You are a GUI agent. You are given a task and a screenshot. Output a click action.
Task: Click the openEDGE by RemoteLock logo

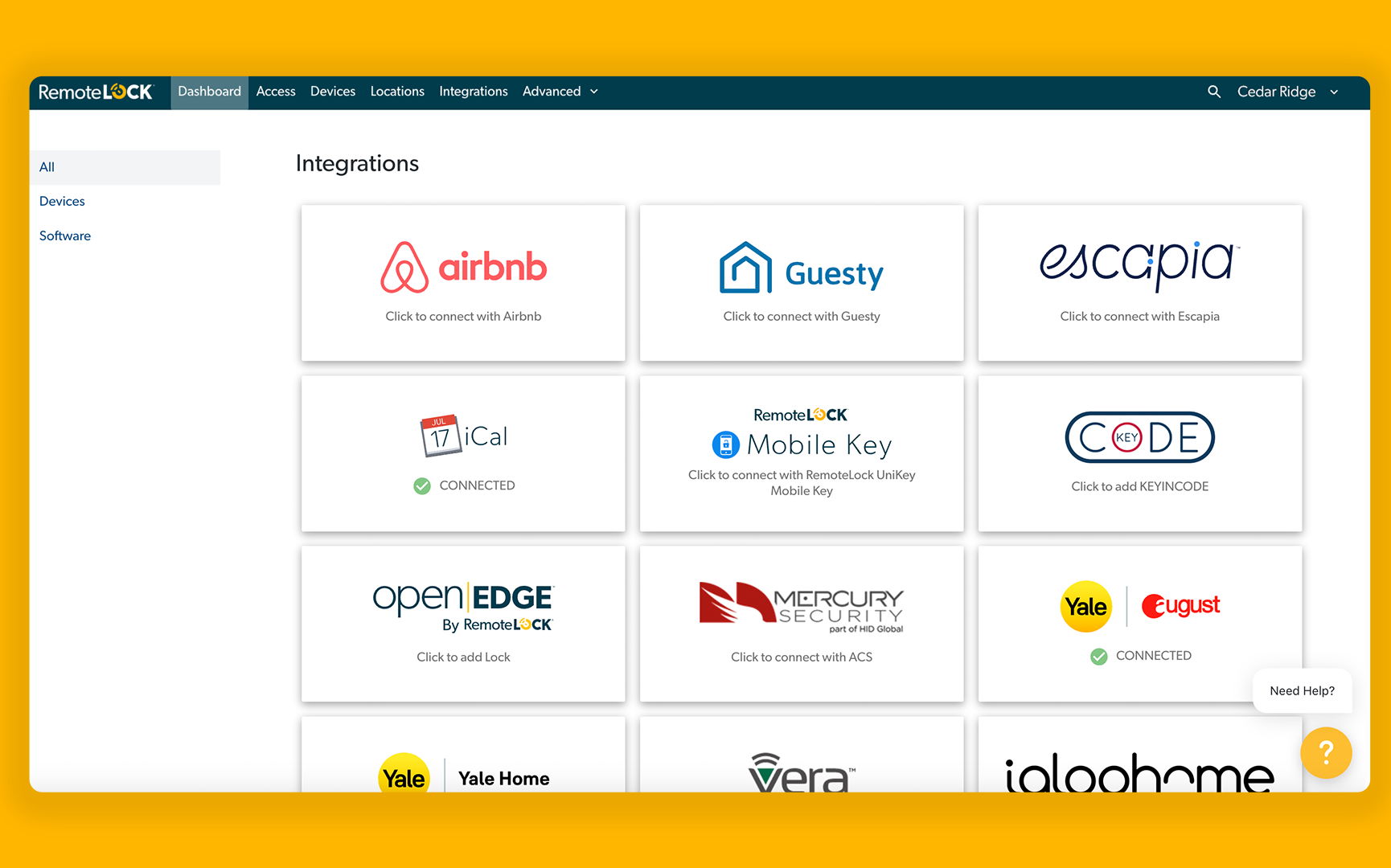463,607
